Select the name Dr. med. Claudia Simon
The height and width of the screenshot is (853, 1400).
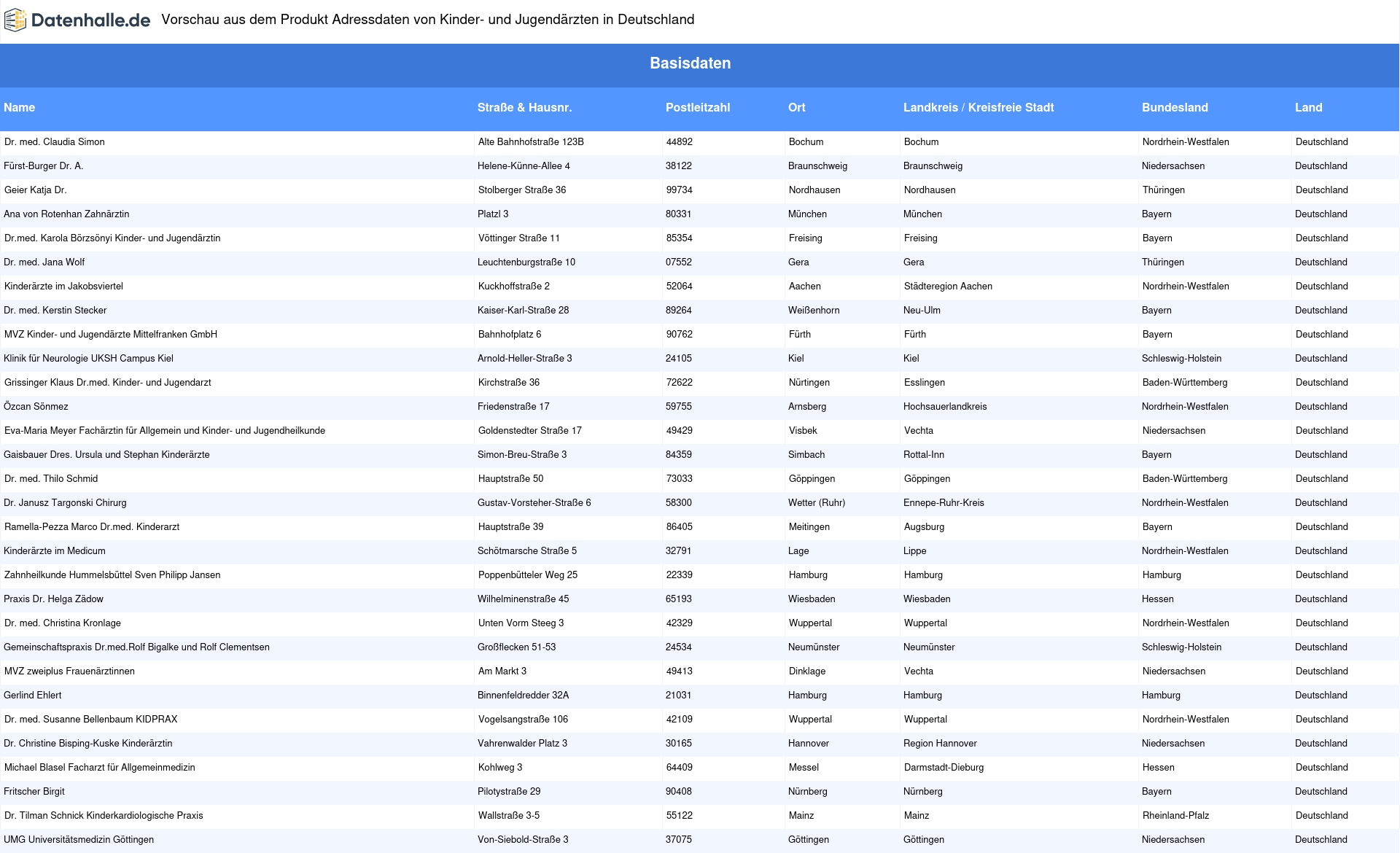55,142
